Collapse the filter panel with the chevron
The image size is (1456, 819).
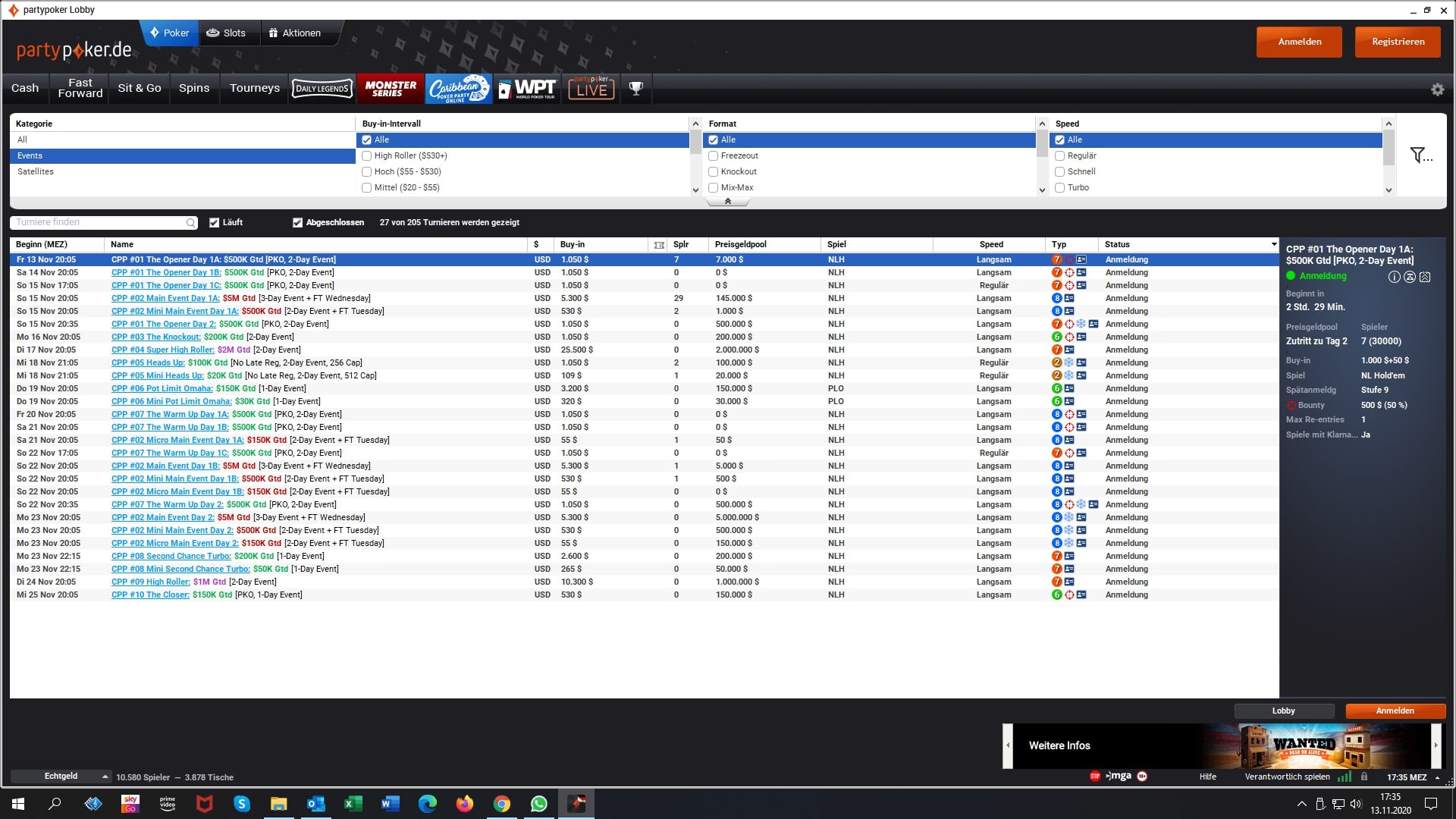(x=728, y=202)
